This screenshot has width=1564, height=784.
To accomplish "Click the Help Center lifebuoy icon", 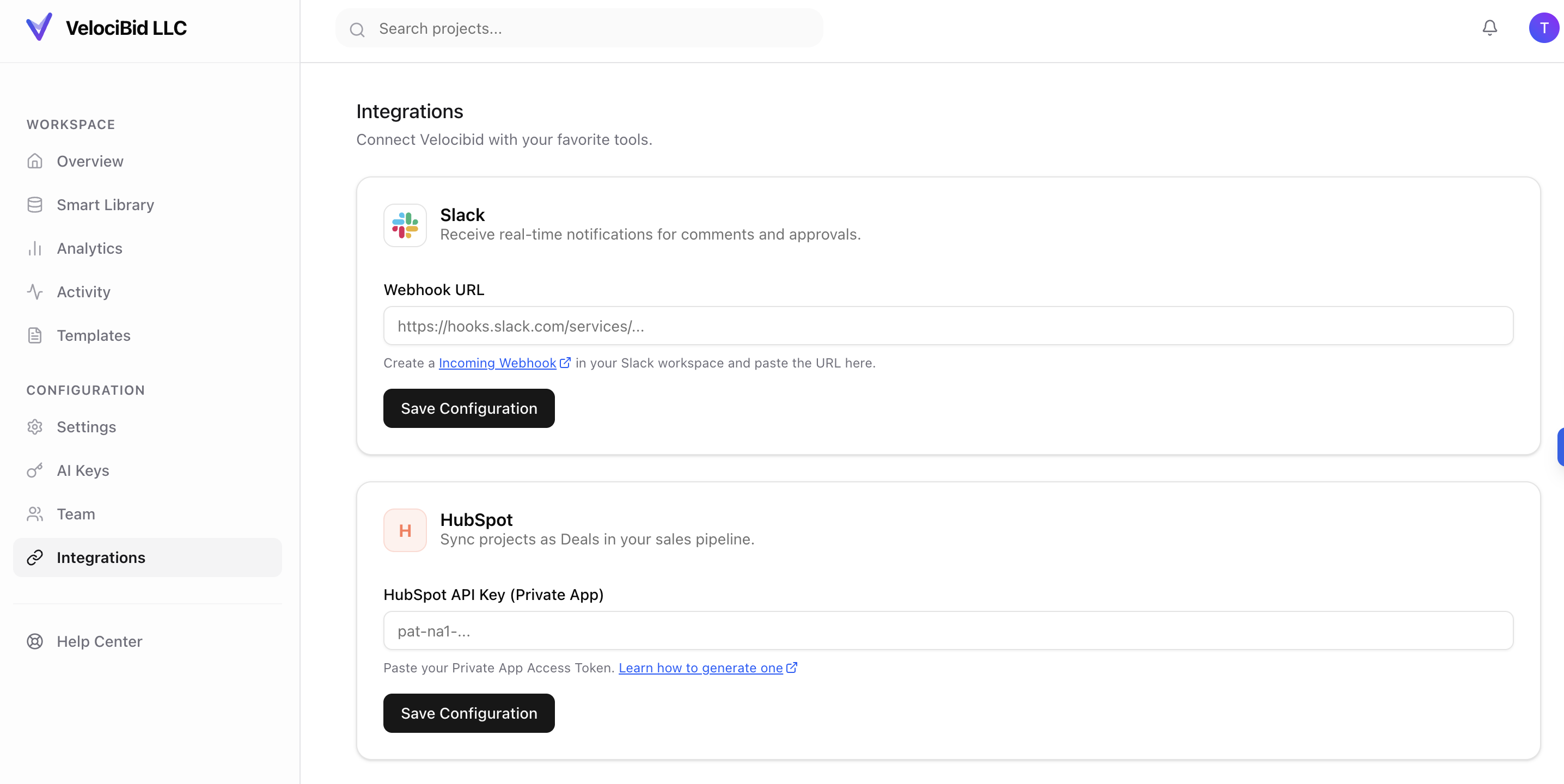I will (x=35, y=641).
